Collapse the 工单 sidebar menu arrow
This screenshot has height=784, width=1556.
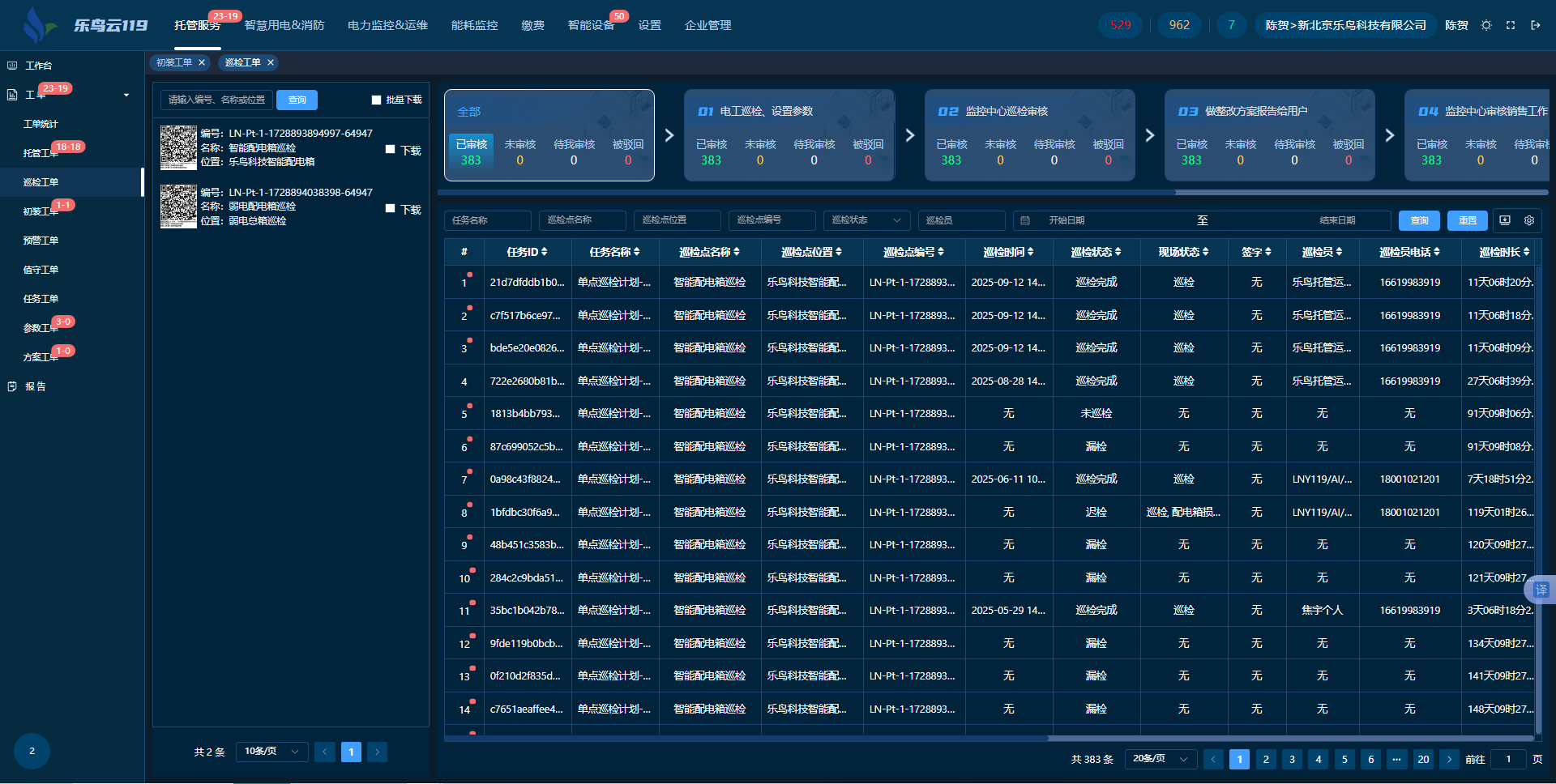click(x=126, y=96)
